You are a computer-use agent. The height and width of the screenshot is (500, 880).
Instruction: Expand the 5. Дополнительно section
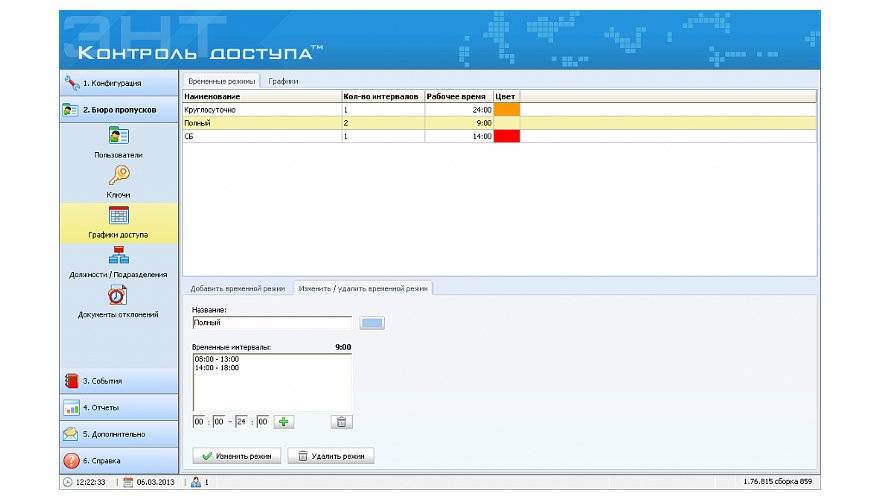[x=119, y=434]
